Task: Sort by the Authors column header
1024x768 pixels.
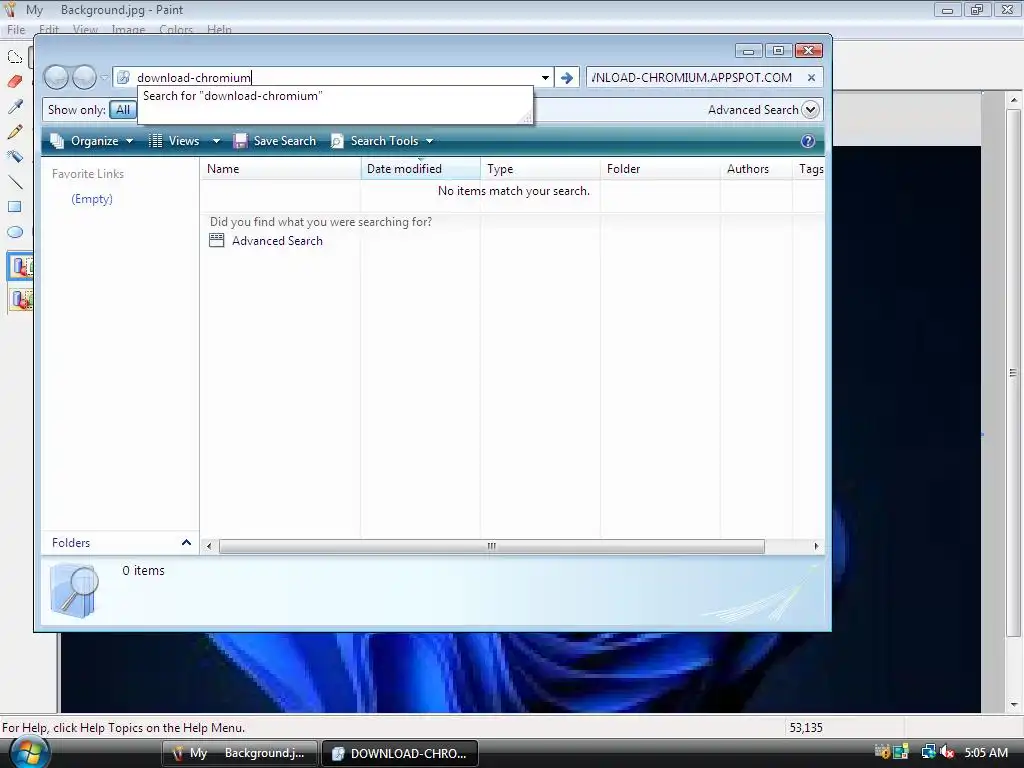Action: (x=756, y=169)
